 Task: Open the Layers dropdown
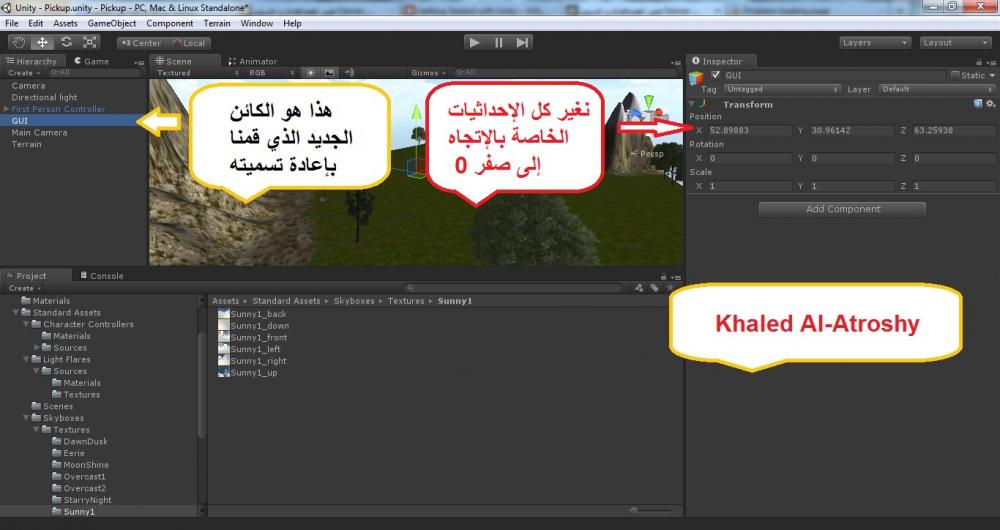[x=874, y=43]
